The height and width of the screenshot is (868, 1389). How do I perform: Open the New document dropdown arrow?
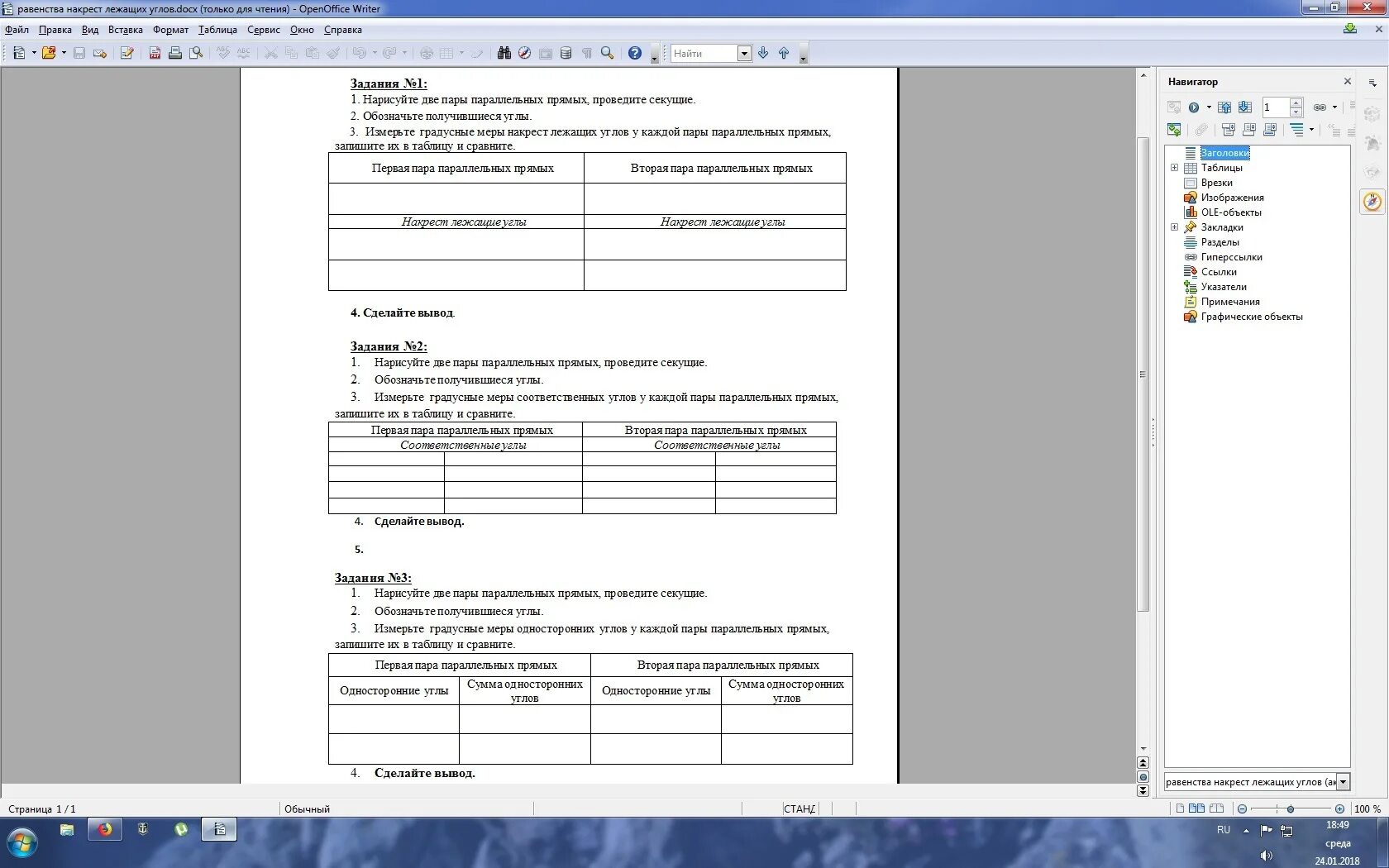[x=34, y=53]
